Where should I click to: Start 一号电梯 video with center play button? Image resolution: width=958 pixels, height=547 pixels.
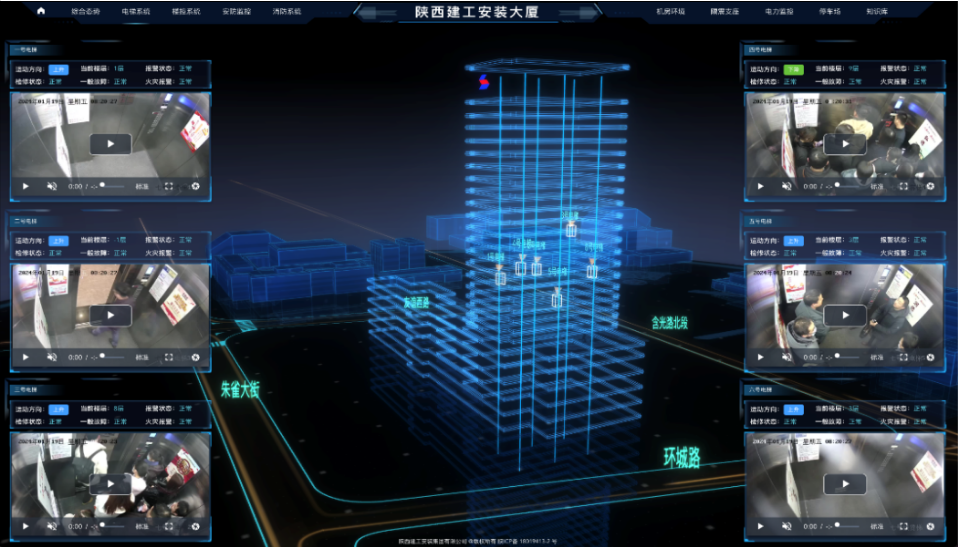[111, 144]
